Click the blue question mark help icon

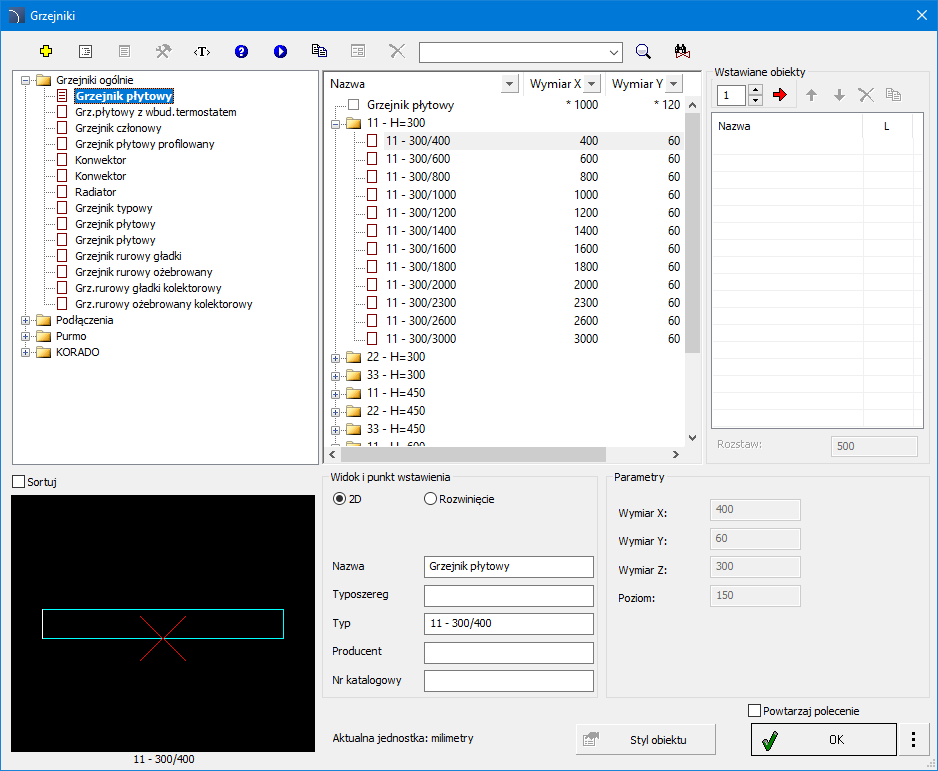click(241, 51)
